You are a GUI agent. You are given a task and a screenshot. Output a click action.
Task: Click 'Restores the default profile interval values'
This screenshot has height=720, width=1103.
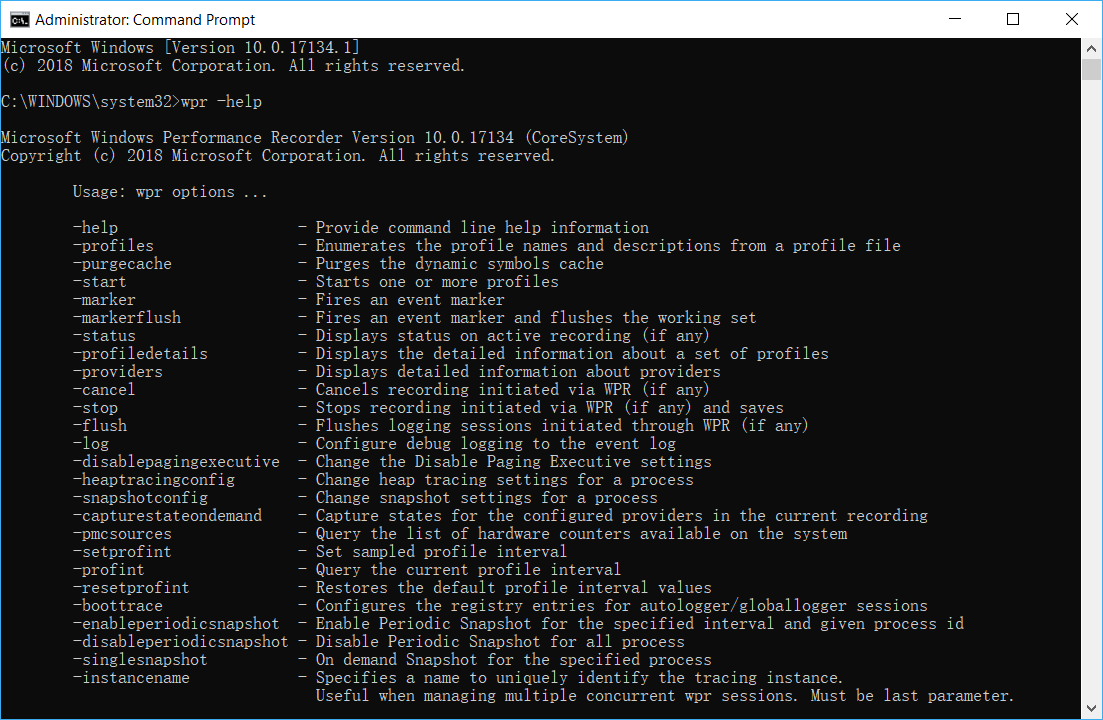(x=514, y=588)
